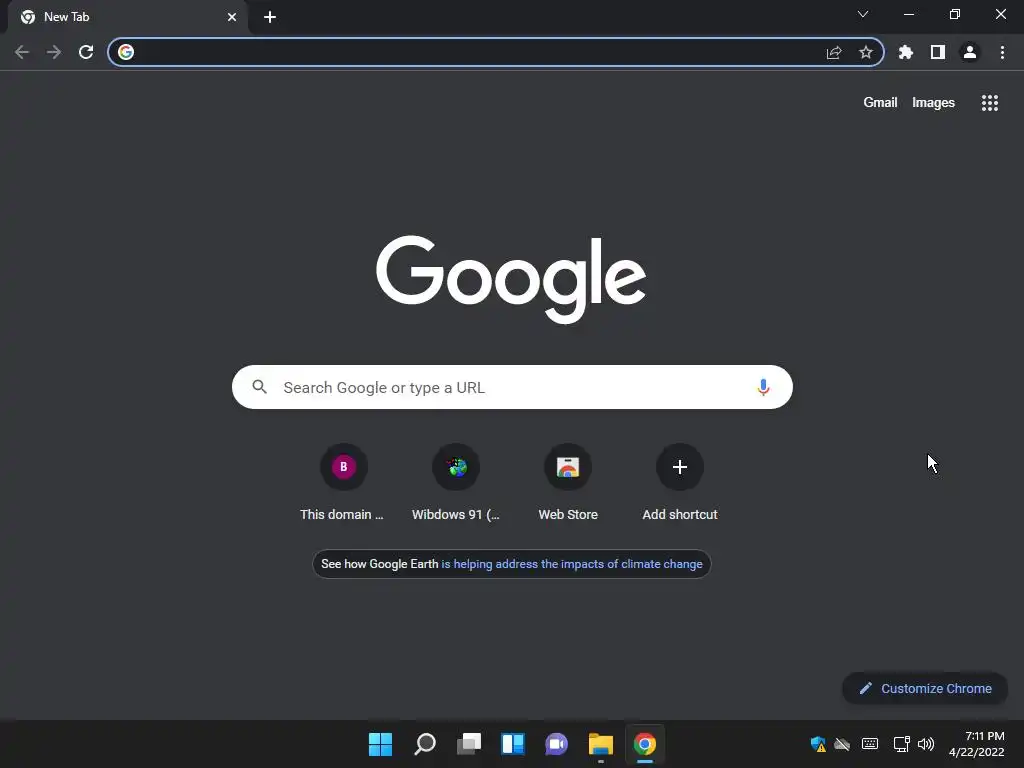Click the forward navigation arrow
This screenshot has height=768, width=1024.
point(54,52)
